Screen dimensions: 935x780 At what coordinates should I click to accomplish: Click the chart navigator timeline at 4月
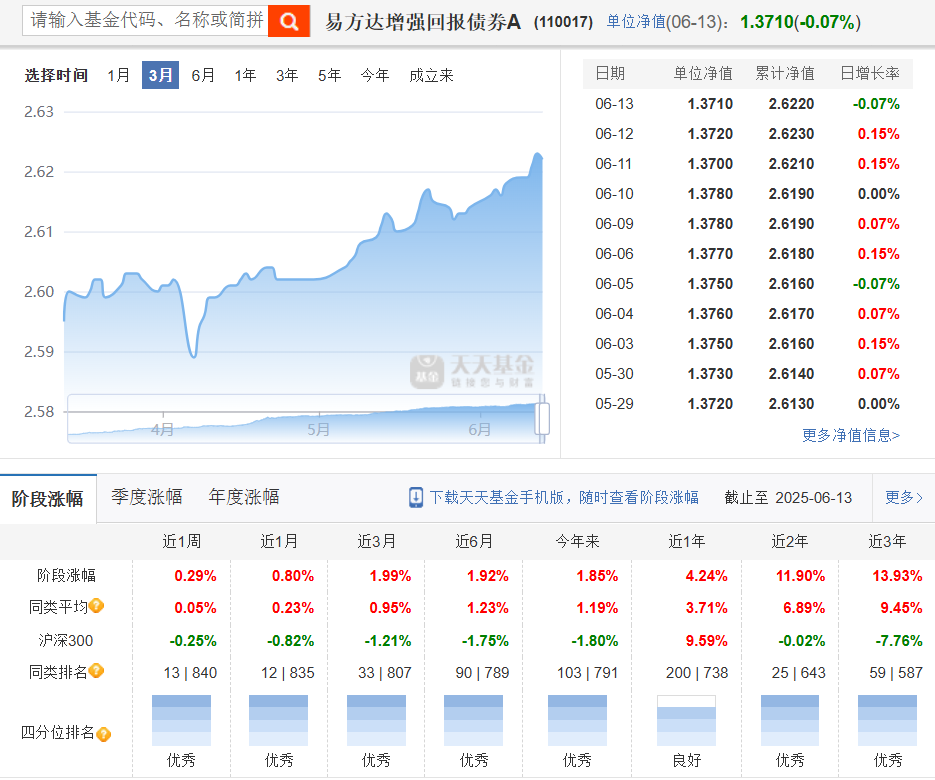point(162,429)
